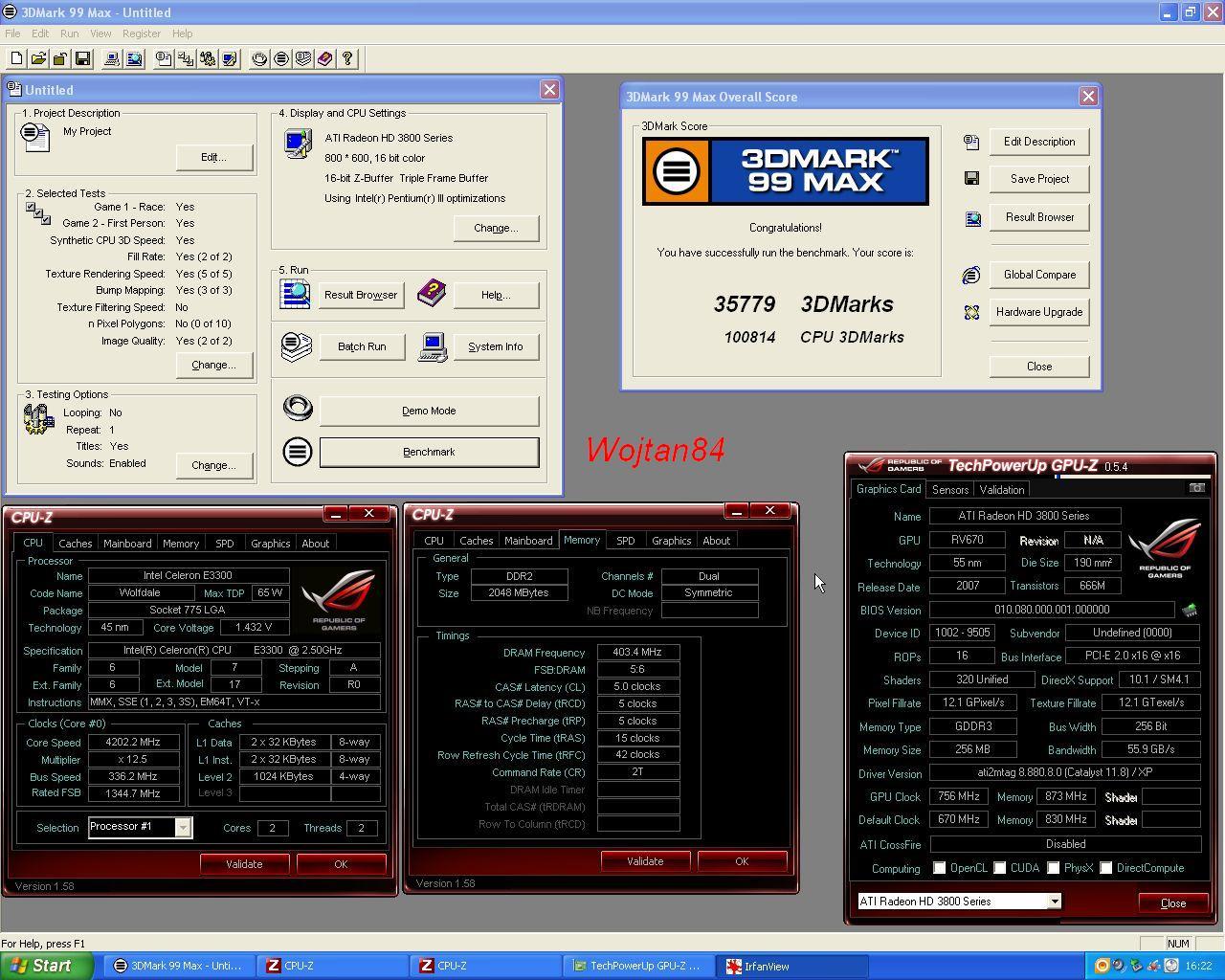Click the Edit Description icon in score window
Viewport: 1225px width, 980px height.
tap(971, 142)
